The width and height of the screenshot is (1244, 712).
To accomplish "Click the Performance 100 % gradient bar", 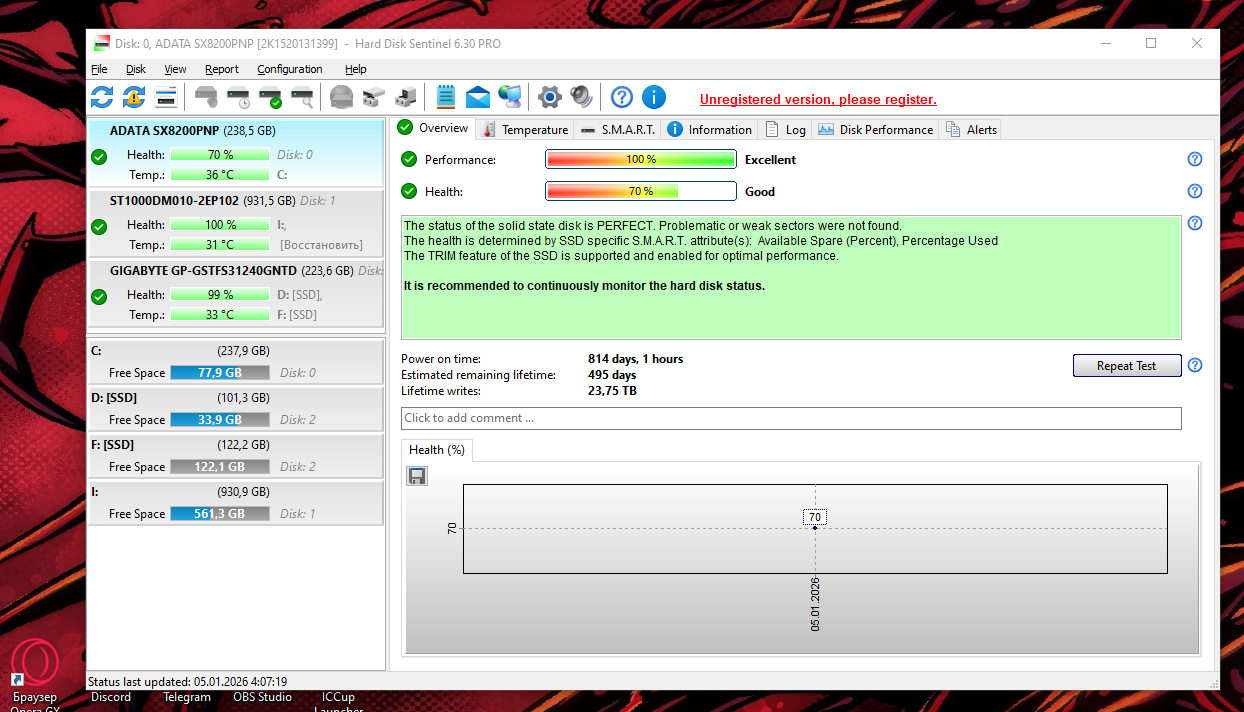I will coord(641,159).
